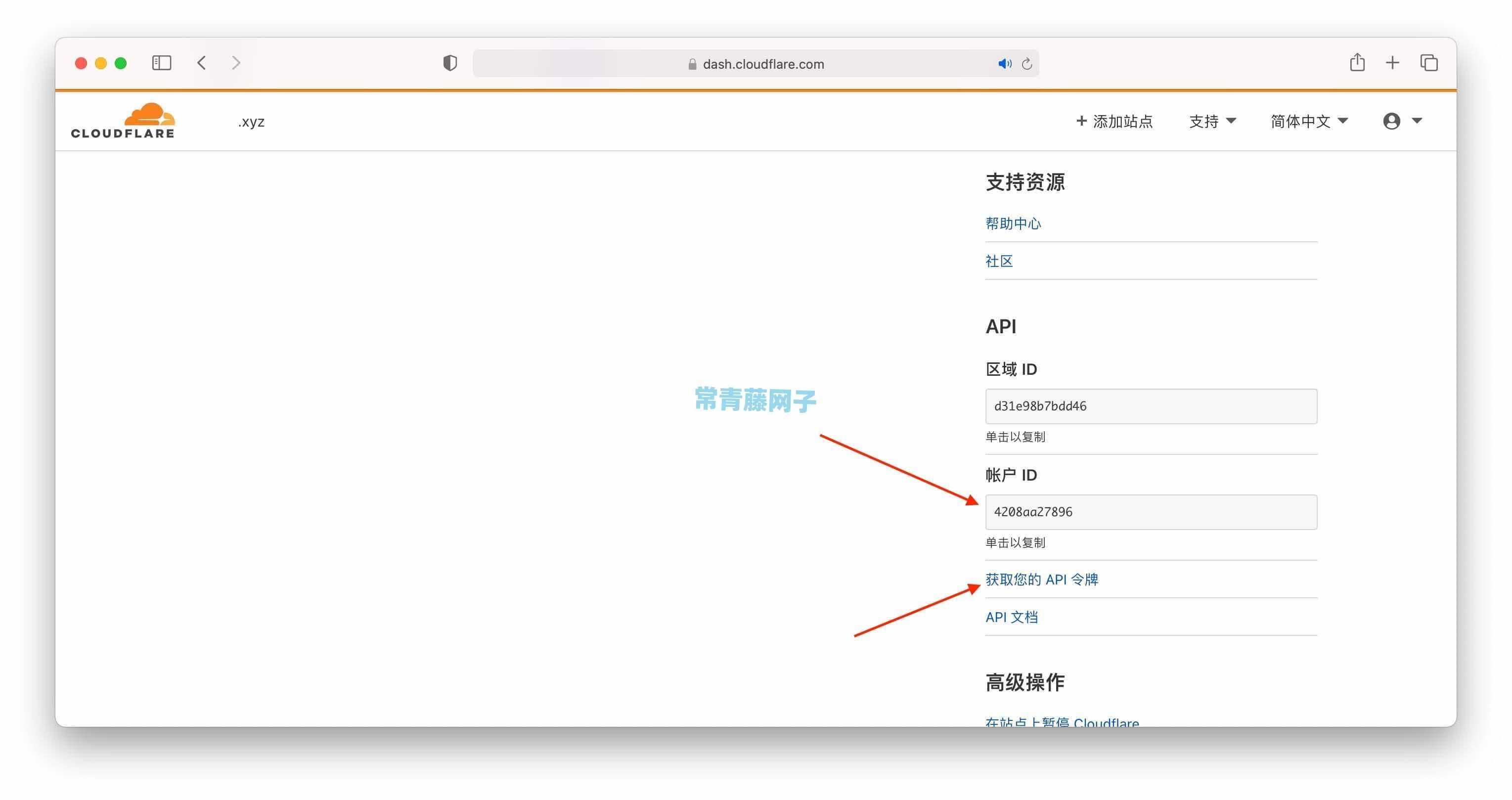Open a new tab with plus icon
1512x800 pixels.
(1392, 63)
